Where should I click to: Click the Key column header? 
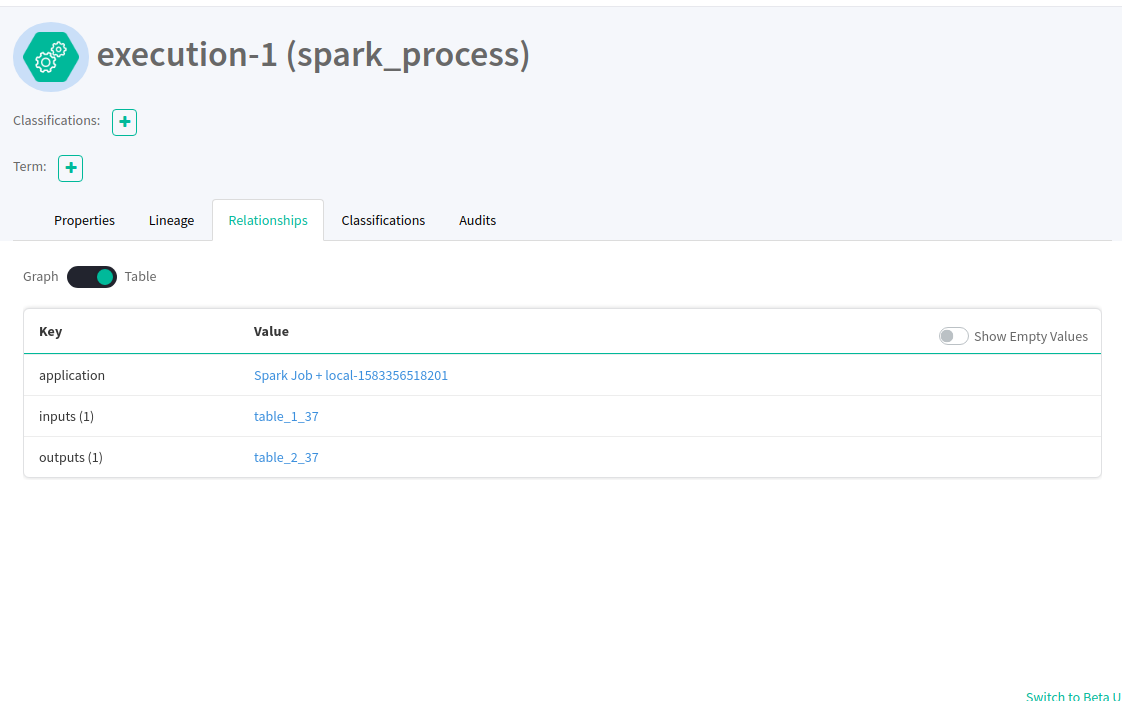coord(50,331)
